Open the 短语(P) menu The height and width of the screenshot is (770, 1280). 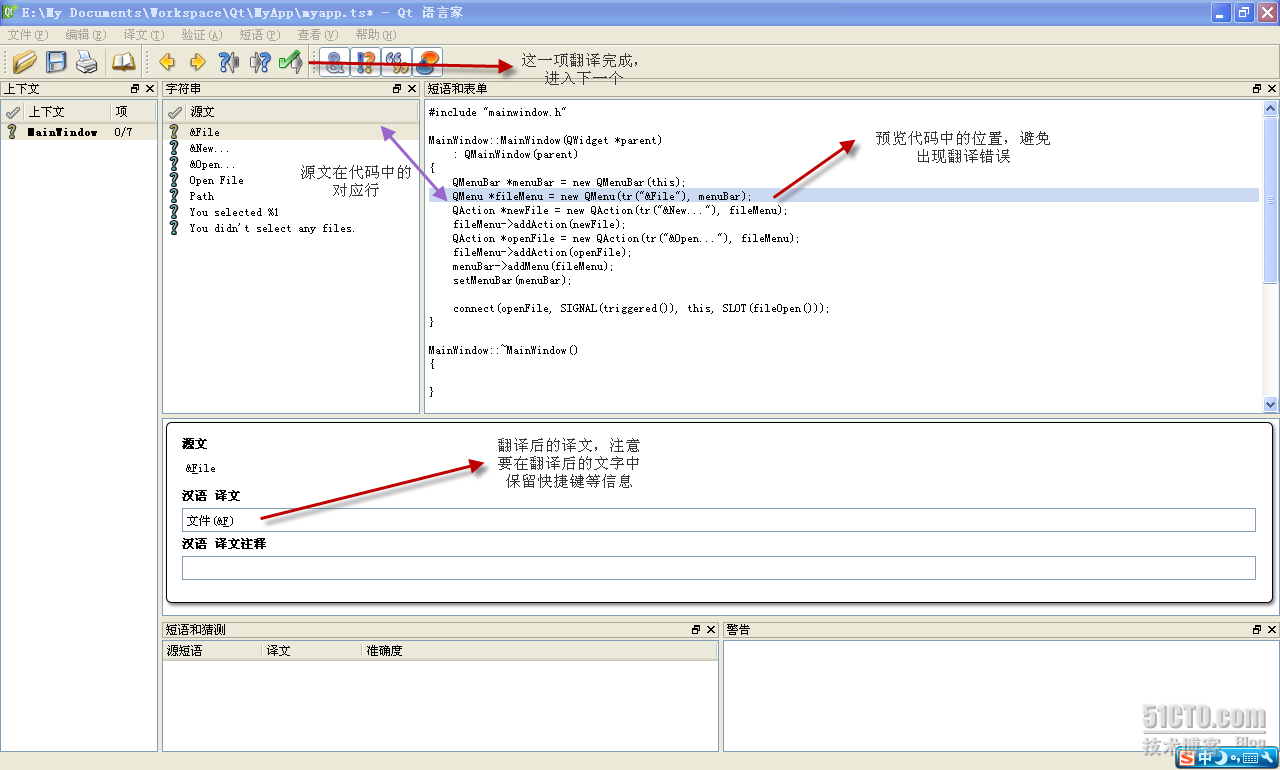pyautogui.click(x=259, y=35)
